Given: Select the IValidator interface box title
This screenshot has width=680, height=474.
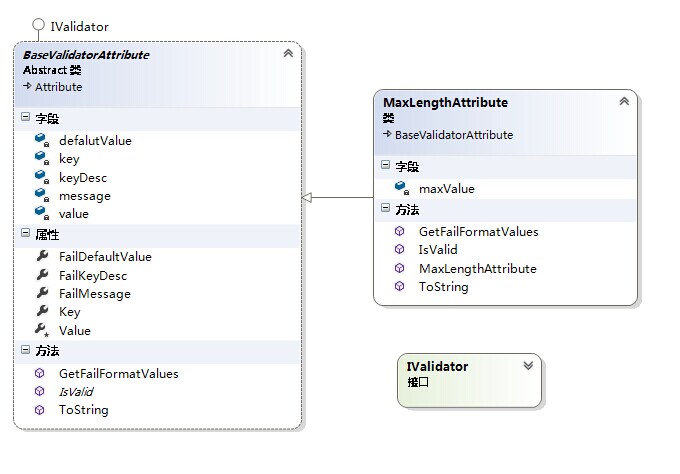Looking at the screenshot, I should (437, 366).
